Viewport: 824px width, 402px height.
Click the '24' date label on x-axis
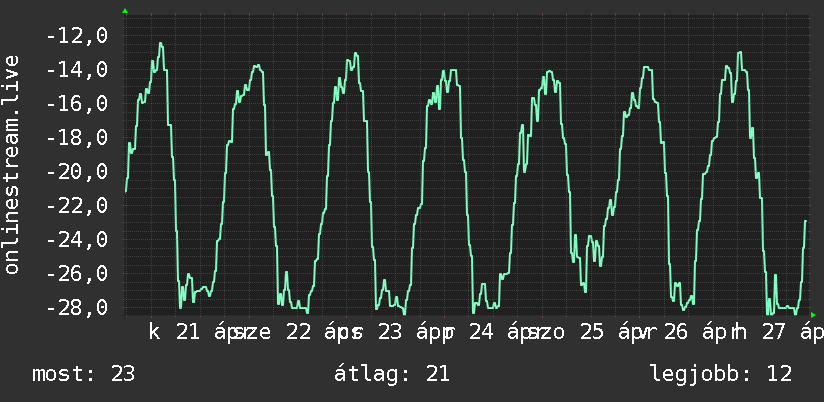coord(481,332)
